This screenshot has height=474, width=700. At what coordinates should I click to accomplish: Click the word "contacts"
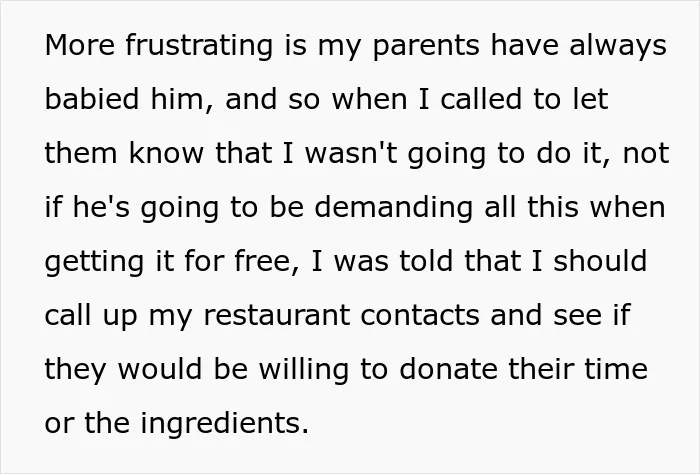(420, 316)
